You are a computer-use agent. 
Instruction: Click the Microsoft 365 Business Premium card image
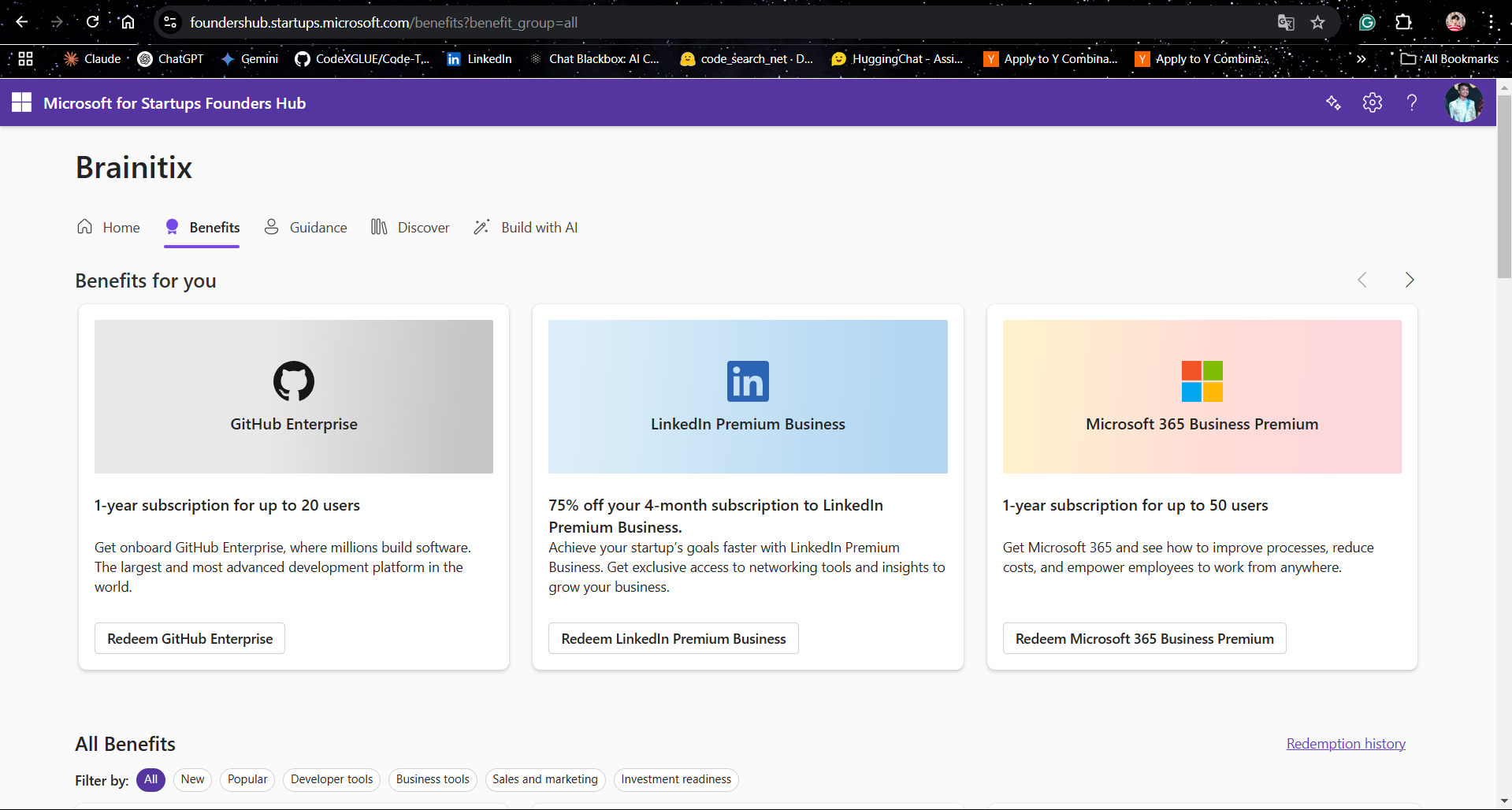1202,396
